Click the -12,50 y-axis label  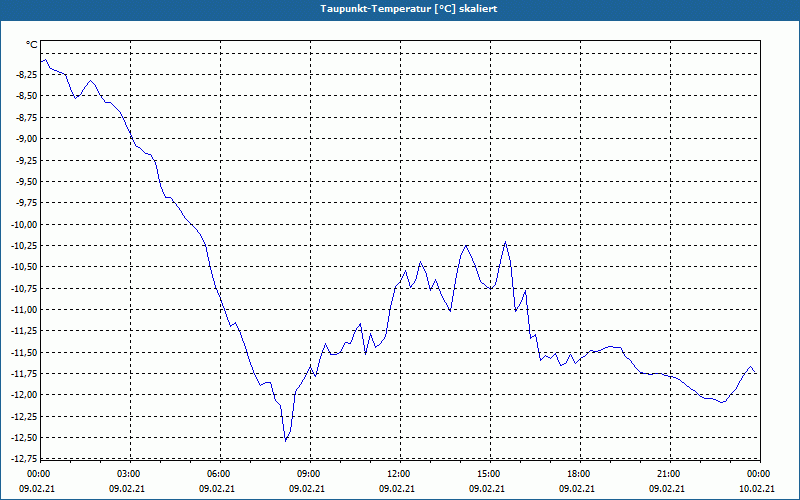[26, 438]
